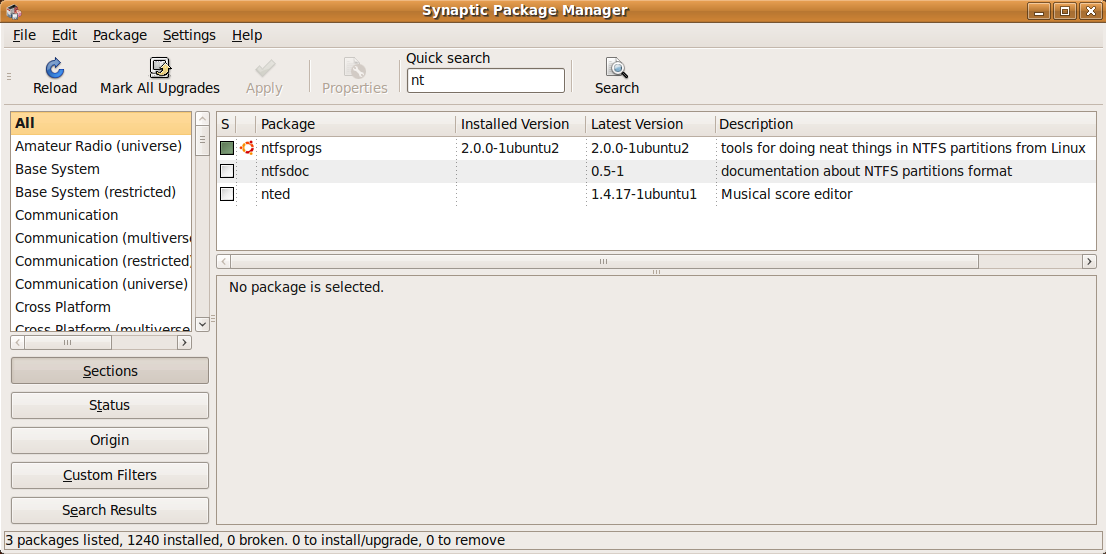Select Base System (restricted) section
This screenshot has width=1106, height=554.
point(101,192)
